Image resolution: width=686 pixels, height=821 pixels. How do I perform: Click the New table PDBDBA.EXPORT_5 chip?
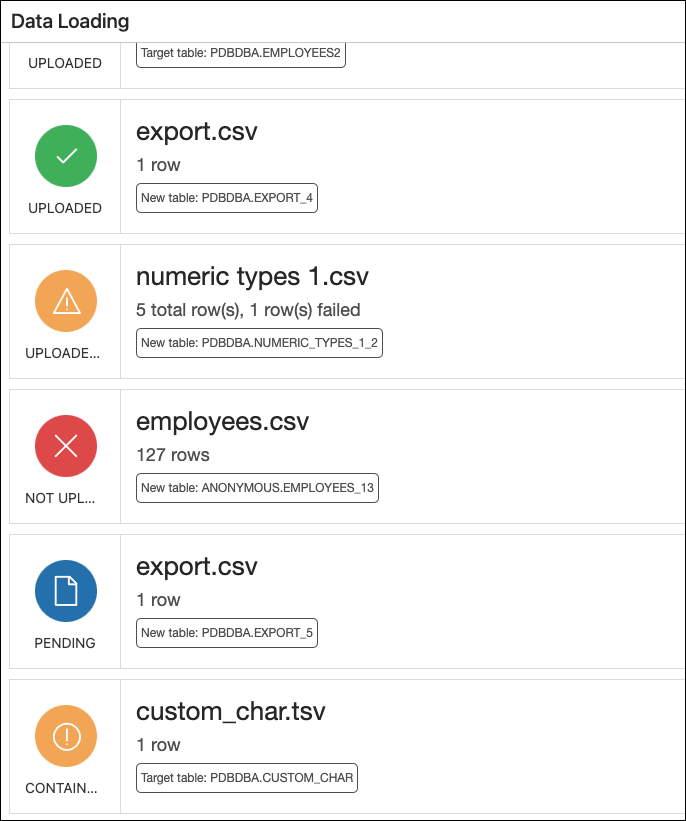point(227,632)
